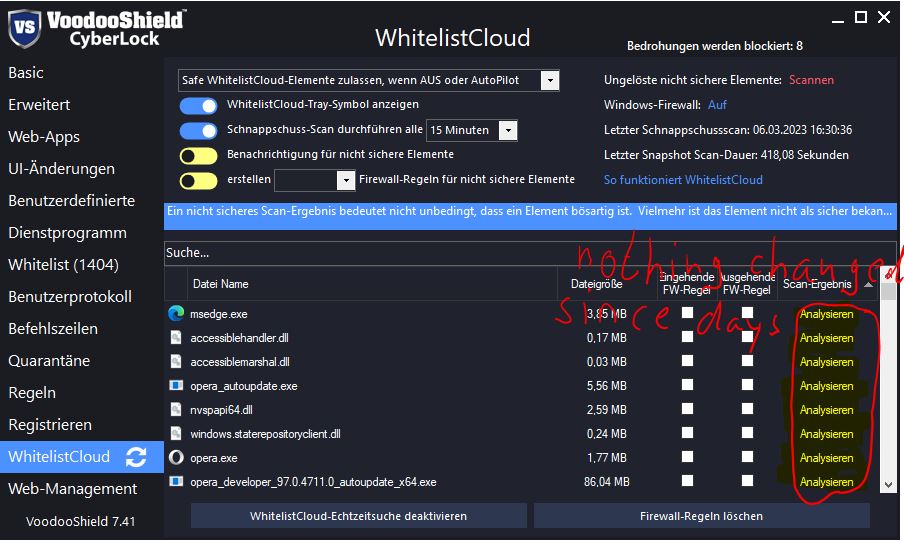The width and height of the screenshot is (904, 542).
Task: Toggle WhitelistCloud-Tray-Symbol anzeigen switch
Action: tap(198, 106)
